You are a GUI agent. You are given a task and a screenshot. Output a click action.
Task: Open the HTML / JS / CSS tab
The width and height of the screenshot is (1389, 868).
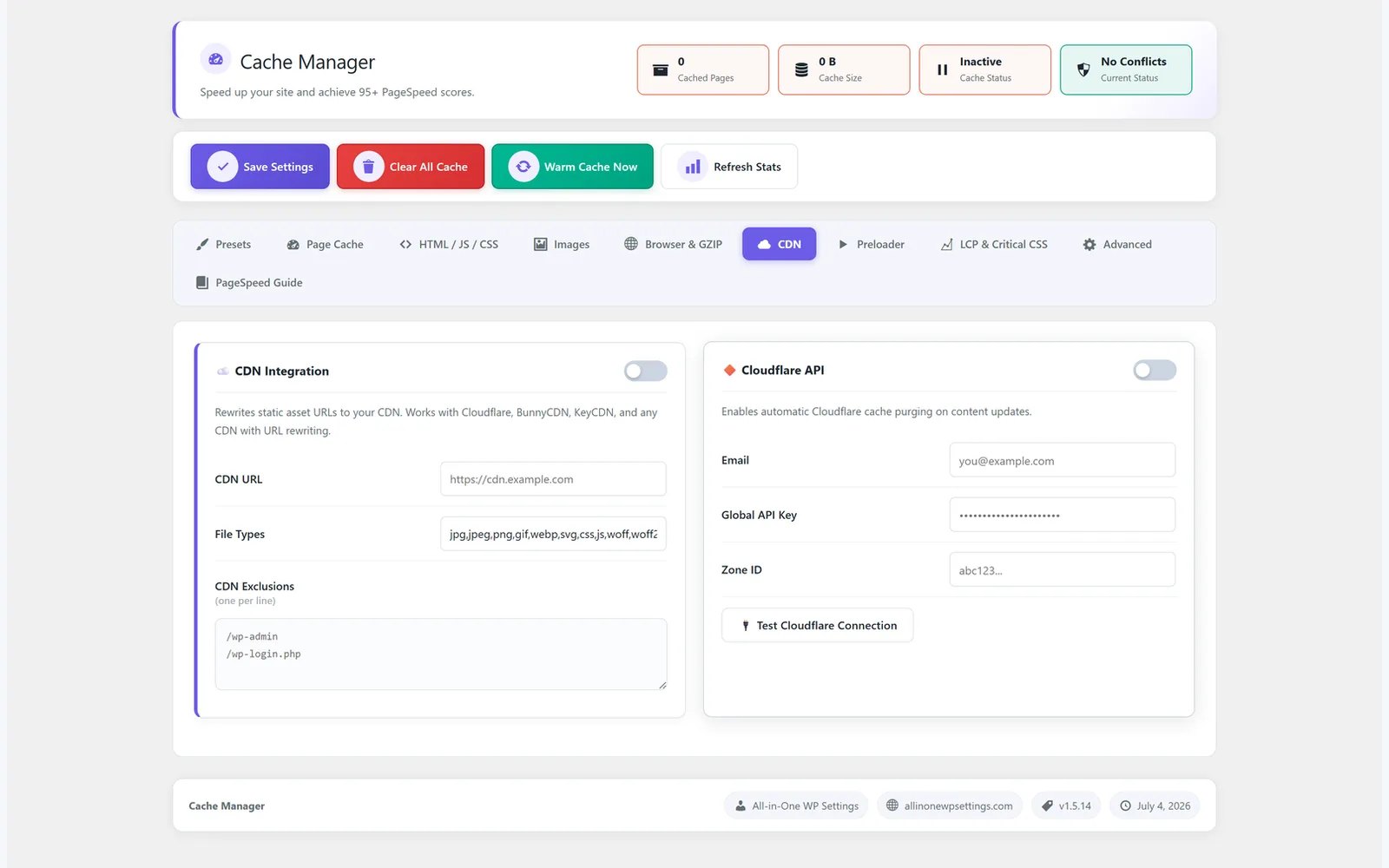449,245
